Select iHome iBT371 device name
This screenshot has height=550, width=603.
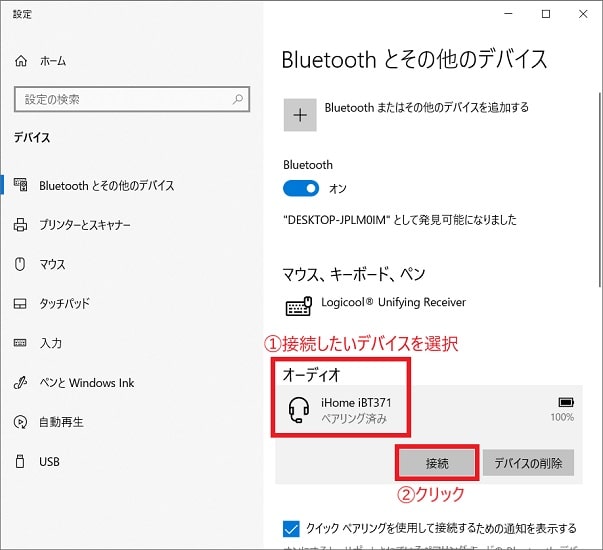(356, 403)
